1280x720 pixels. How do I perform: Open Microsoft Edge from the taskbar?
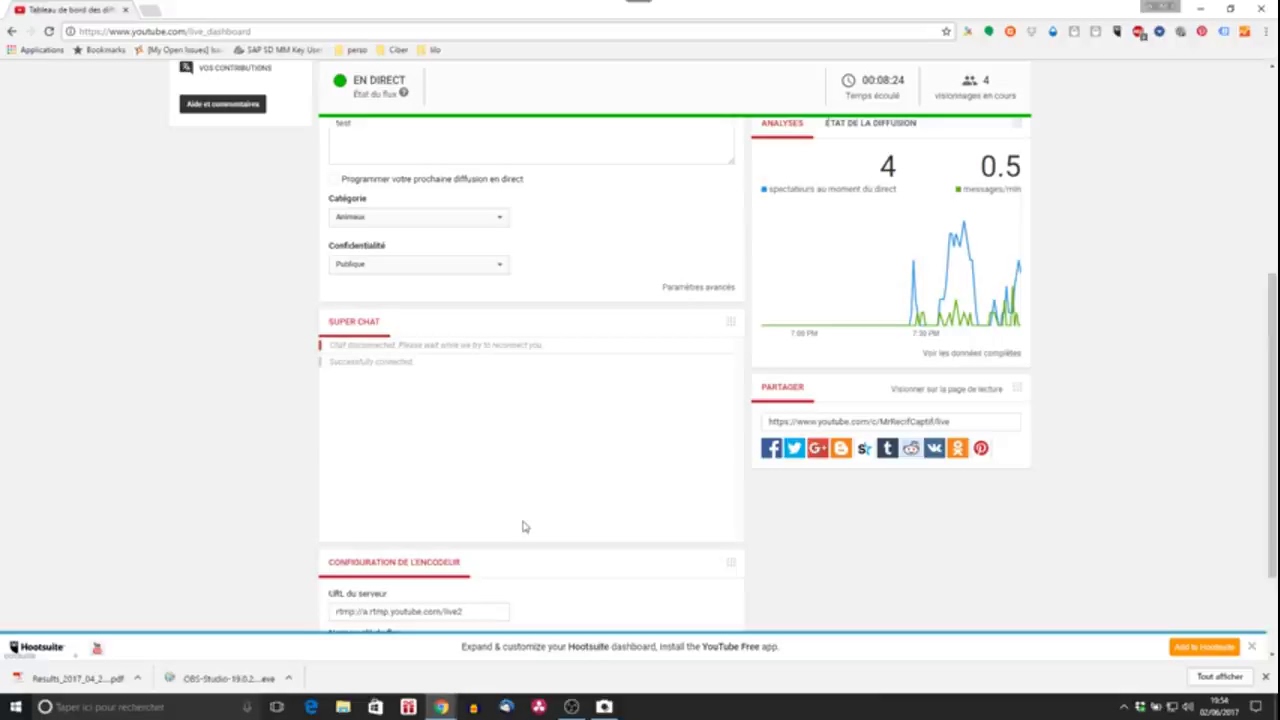(x=311, y=707)
